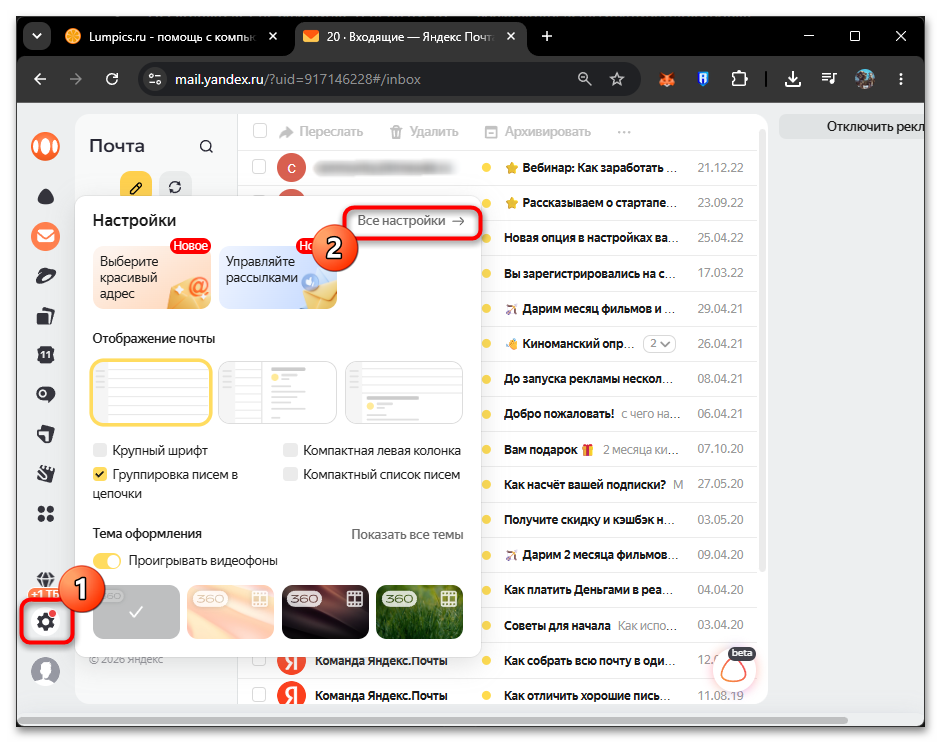941x743 pixels.
Task: Open the Telemost sidebar icon below Mail
Action: click(x=46, y=276)
